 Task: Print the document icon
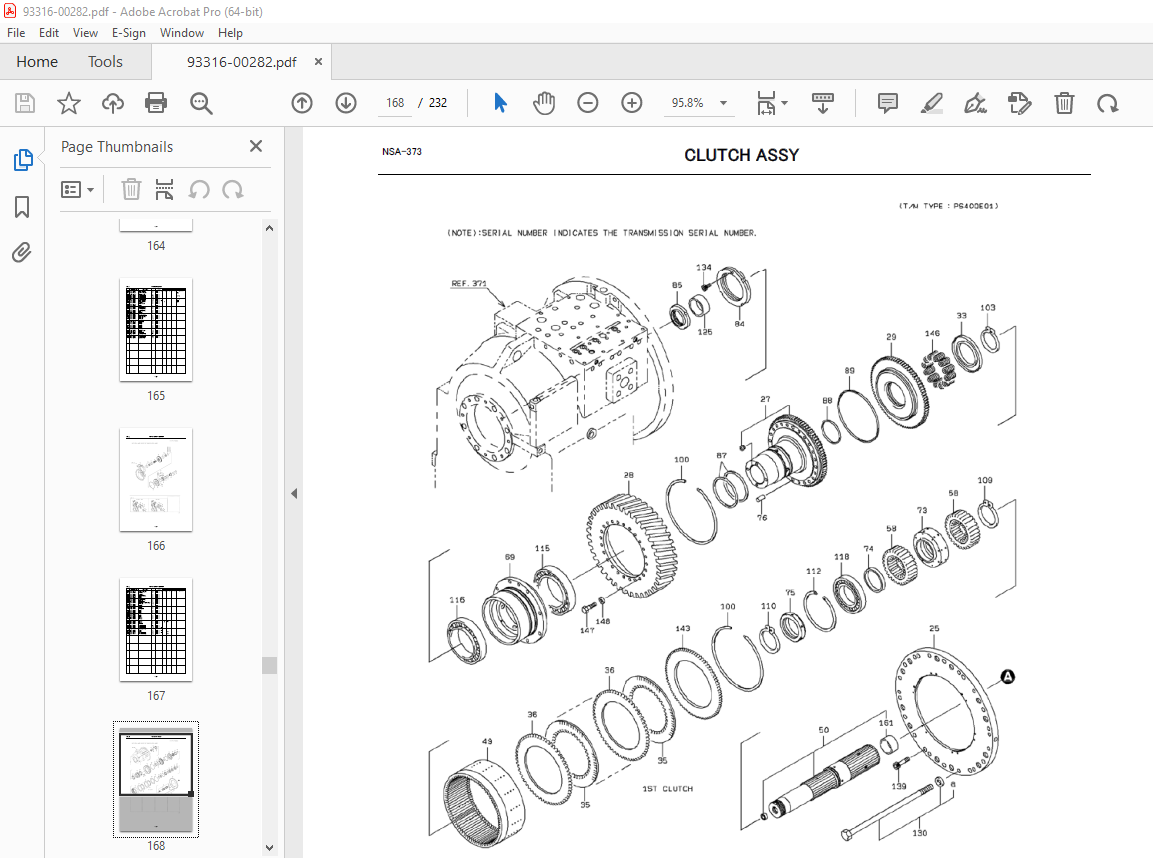[156, 103]
